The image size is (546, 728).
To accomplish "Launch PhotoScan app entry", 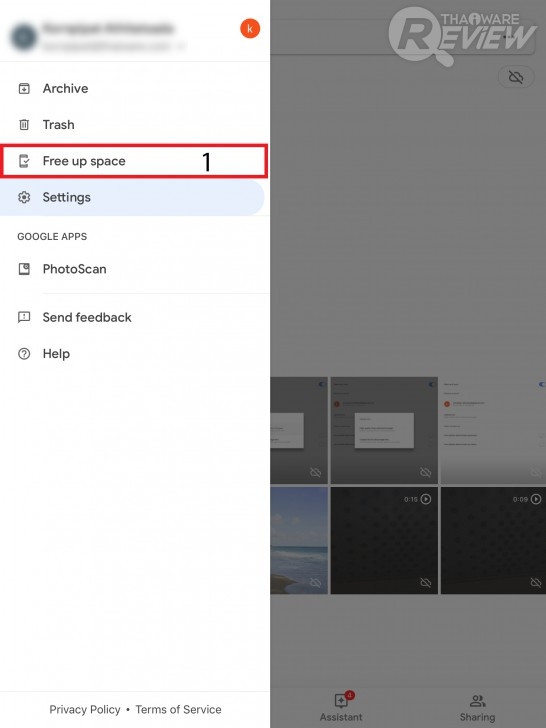I will (135, 269).
